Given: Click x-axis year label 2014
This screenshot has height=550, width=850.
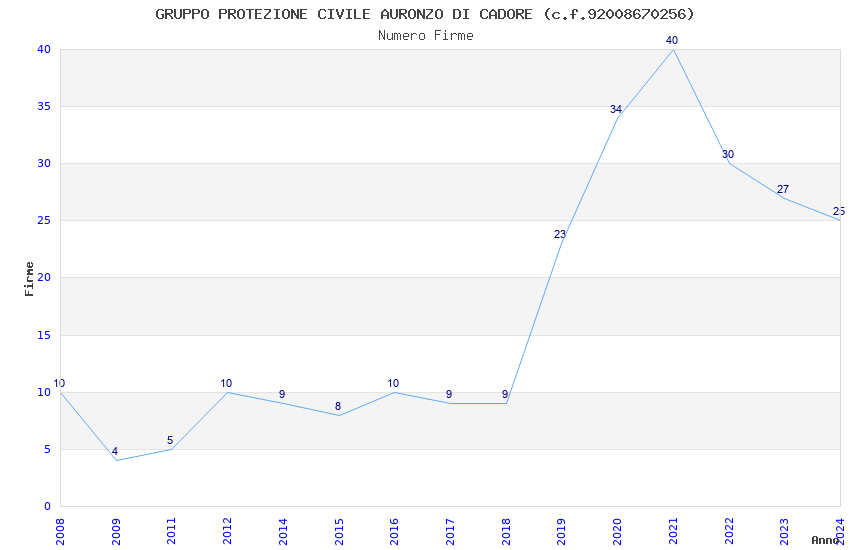Looking at the screenshot, I should point(283,531).
